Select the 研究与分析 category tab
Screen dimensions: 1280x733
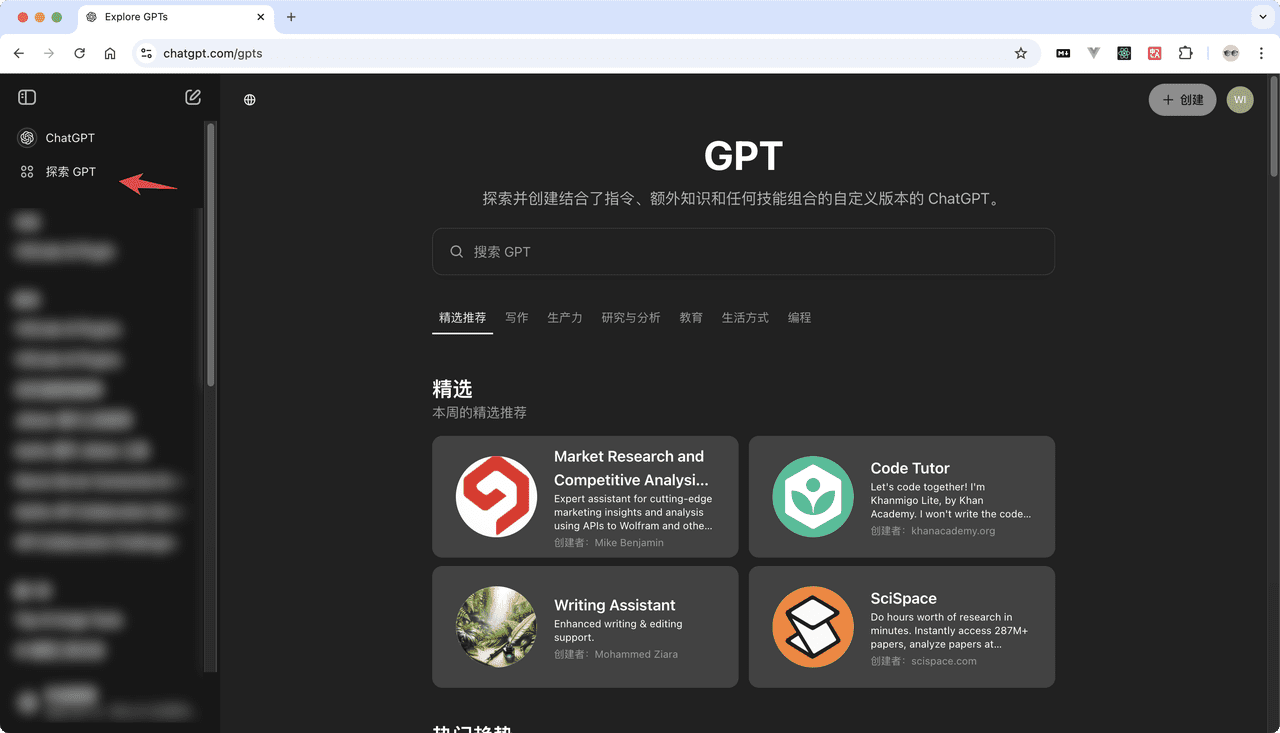630,317
